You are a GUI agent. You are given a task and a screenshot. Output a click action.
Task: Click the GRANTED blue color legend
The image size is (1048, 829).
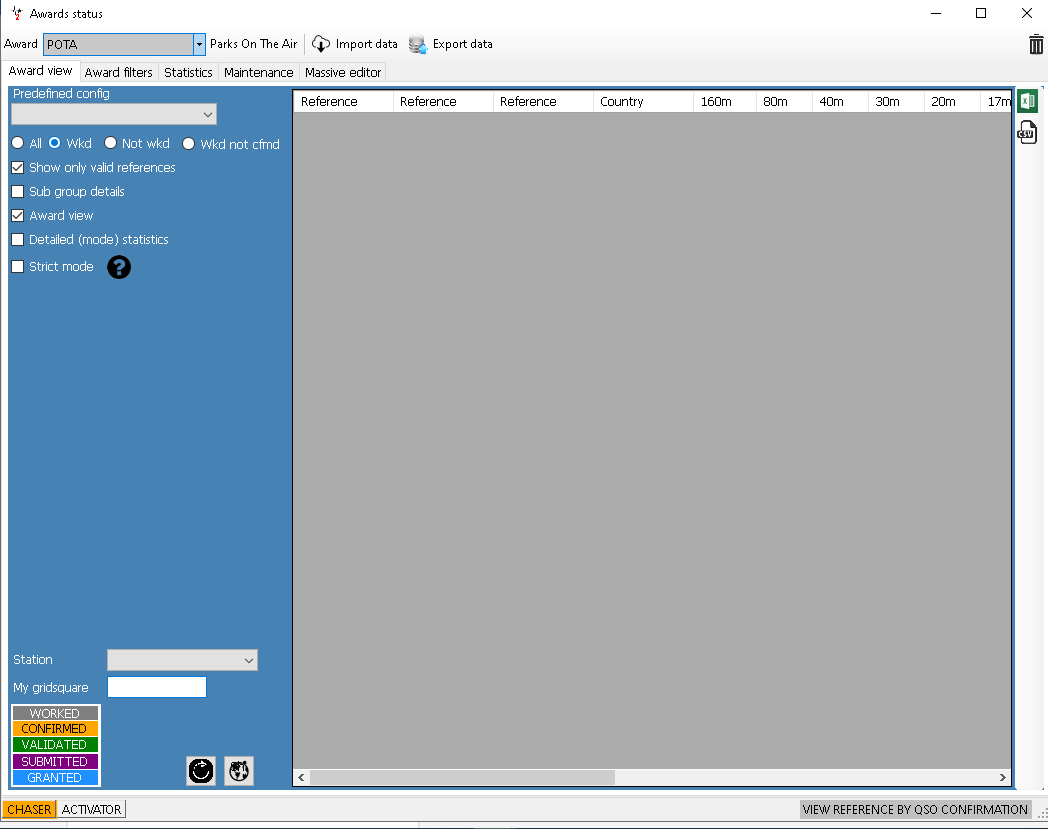55,778
